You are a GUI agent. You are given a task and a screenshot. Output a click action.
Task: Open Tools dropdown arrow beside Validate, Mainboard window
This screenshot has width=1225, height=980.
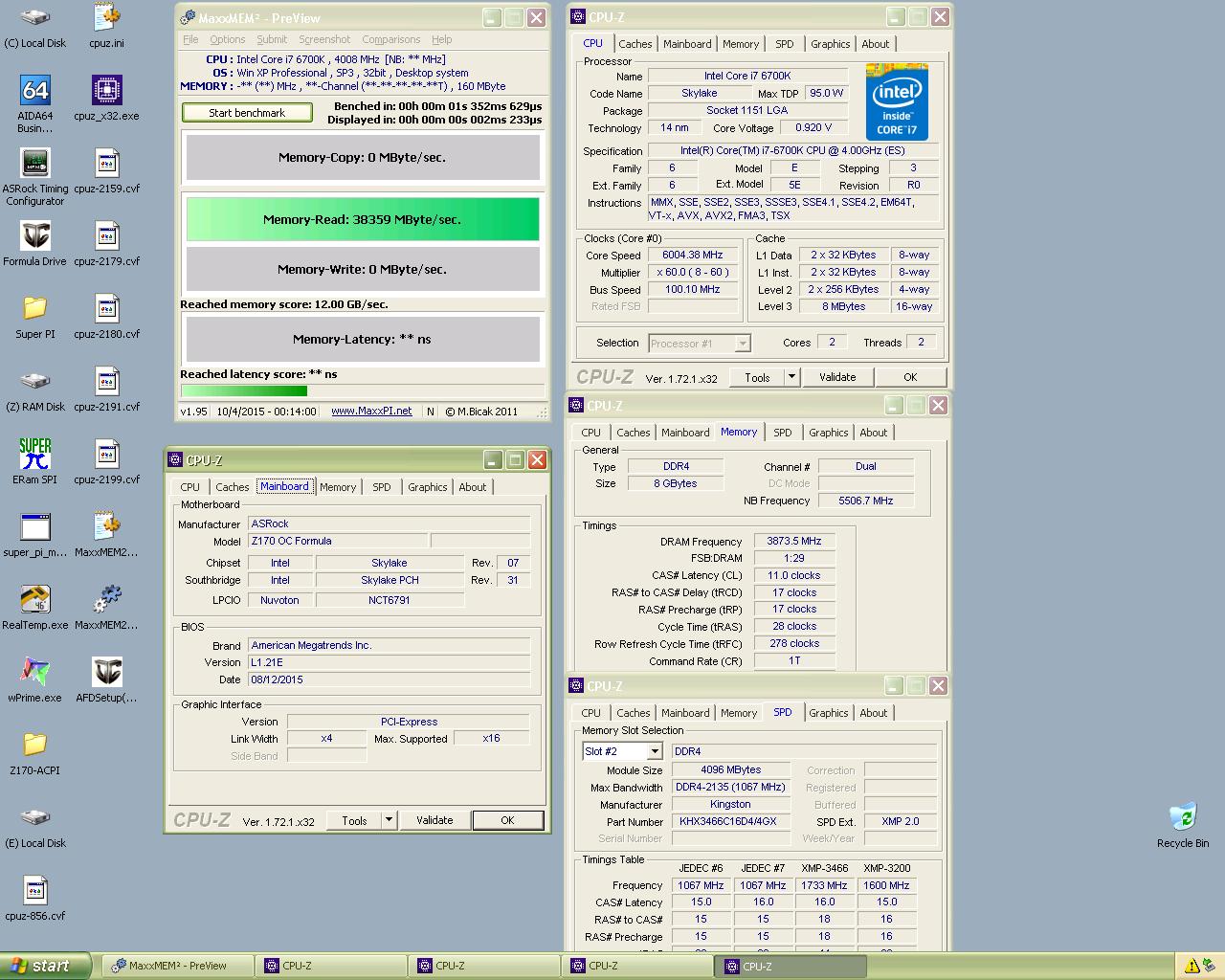pyautogui.click(x=389, y=820)
